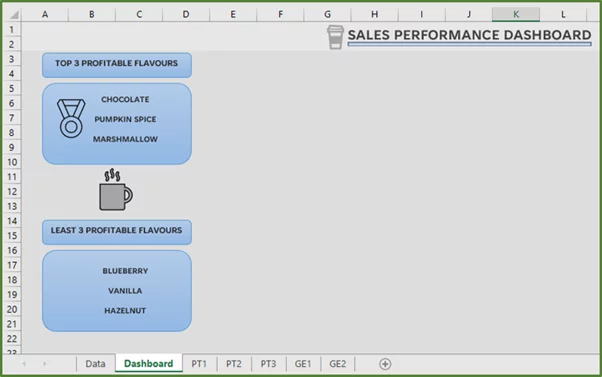
Task: Open the PT2 sheet tab
Action: [233, 364]
